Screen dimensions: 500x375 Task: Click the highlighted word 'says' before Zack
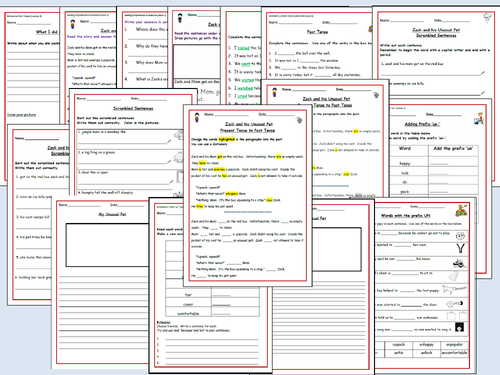point(269,200)
